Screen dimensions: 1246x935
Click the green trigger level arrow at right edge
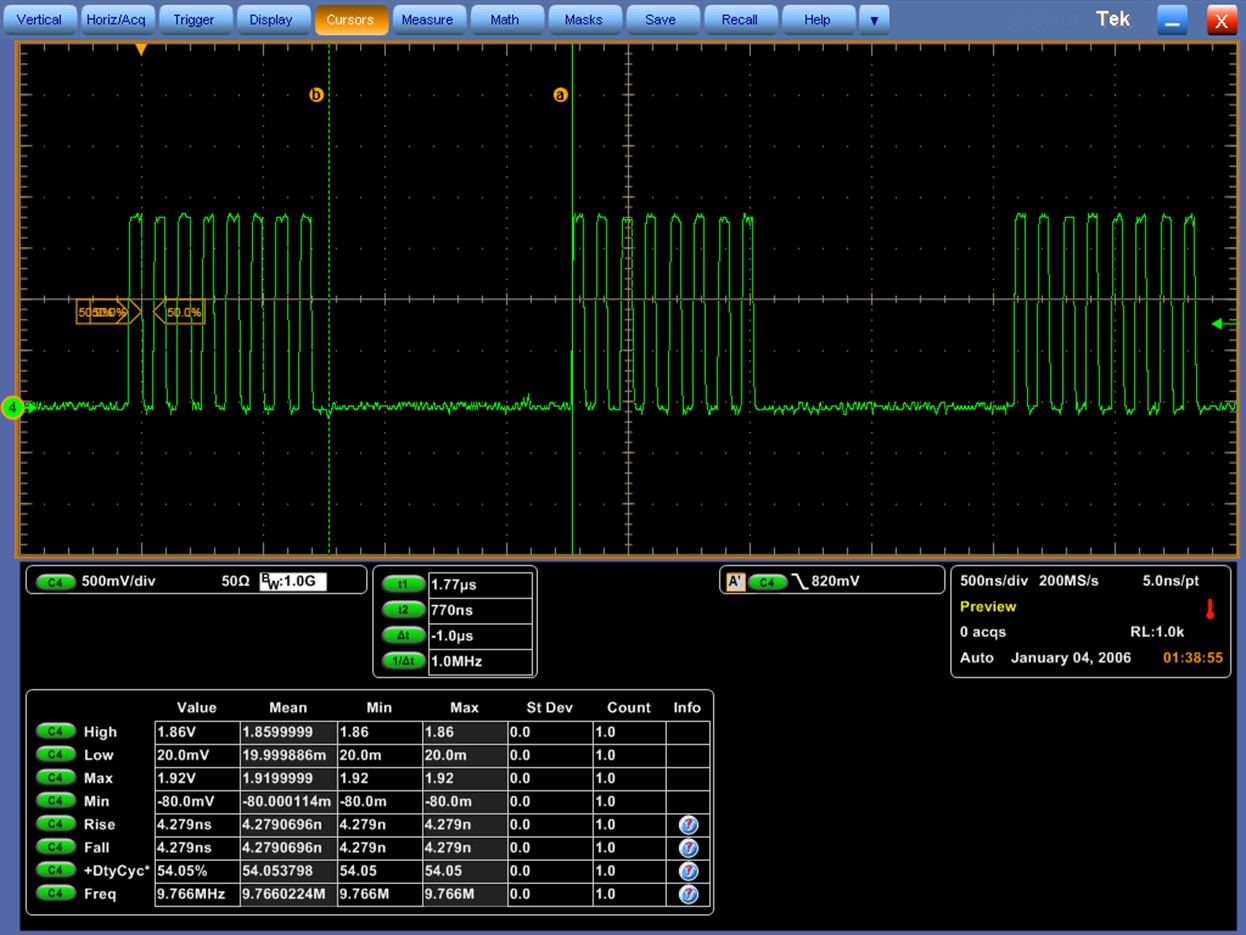tap(1222, 324)
